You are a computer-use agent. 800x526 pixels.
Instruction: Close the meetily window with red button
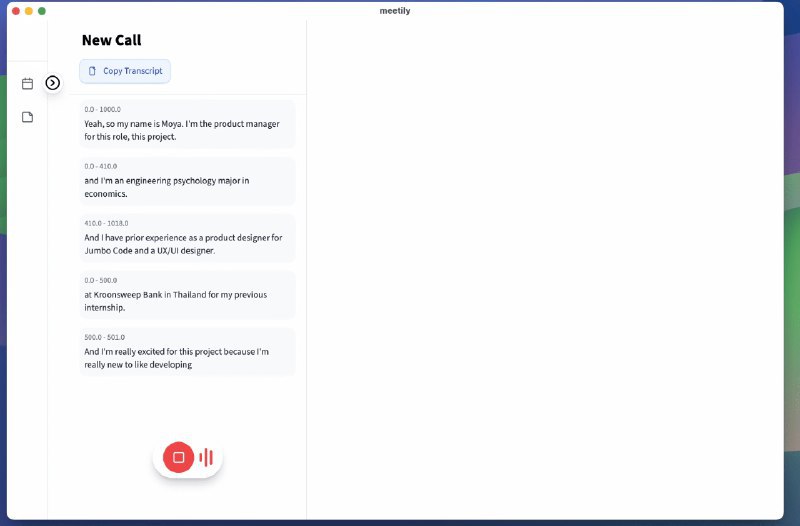[16, 10]
